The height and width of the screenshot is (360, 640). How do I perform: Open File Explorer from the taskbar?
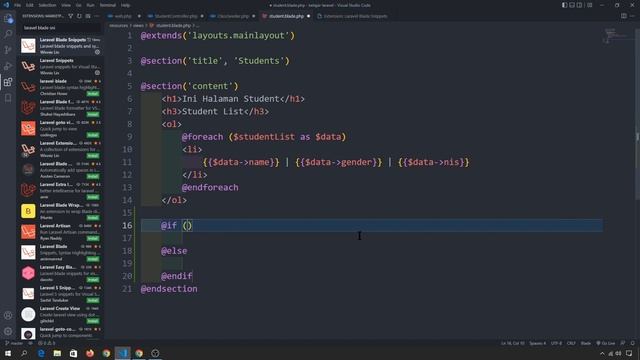57,353
